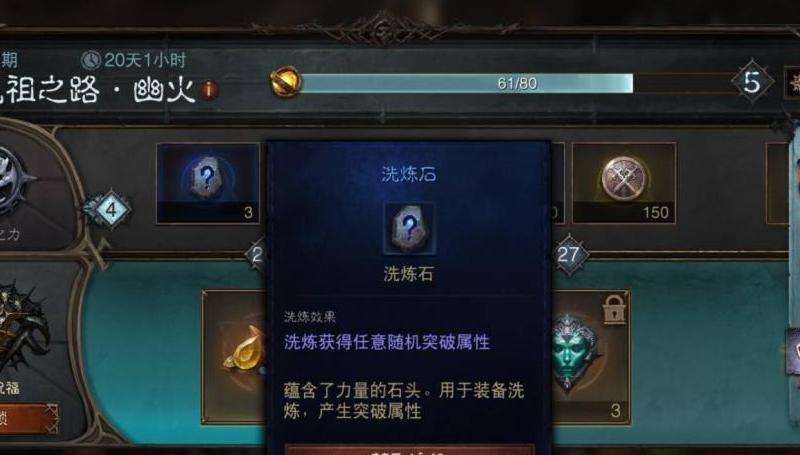Click the orange button at bottom left
This screenshot has height=455, width=800.
(29, 419)
